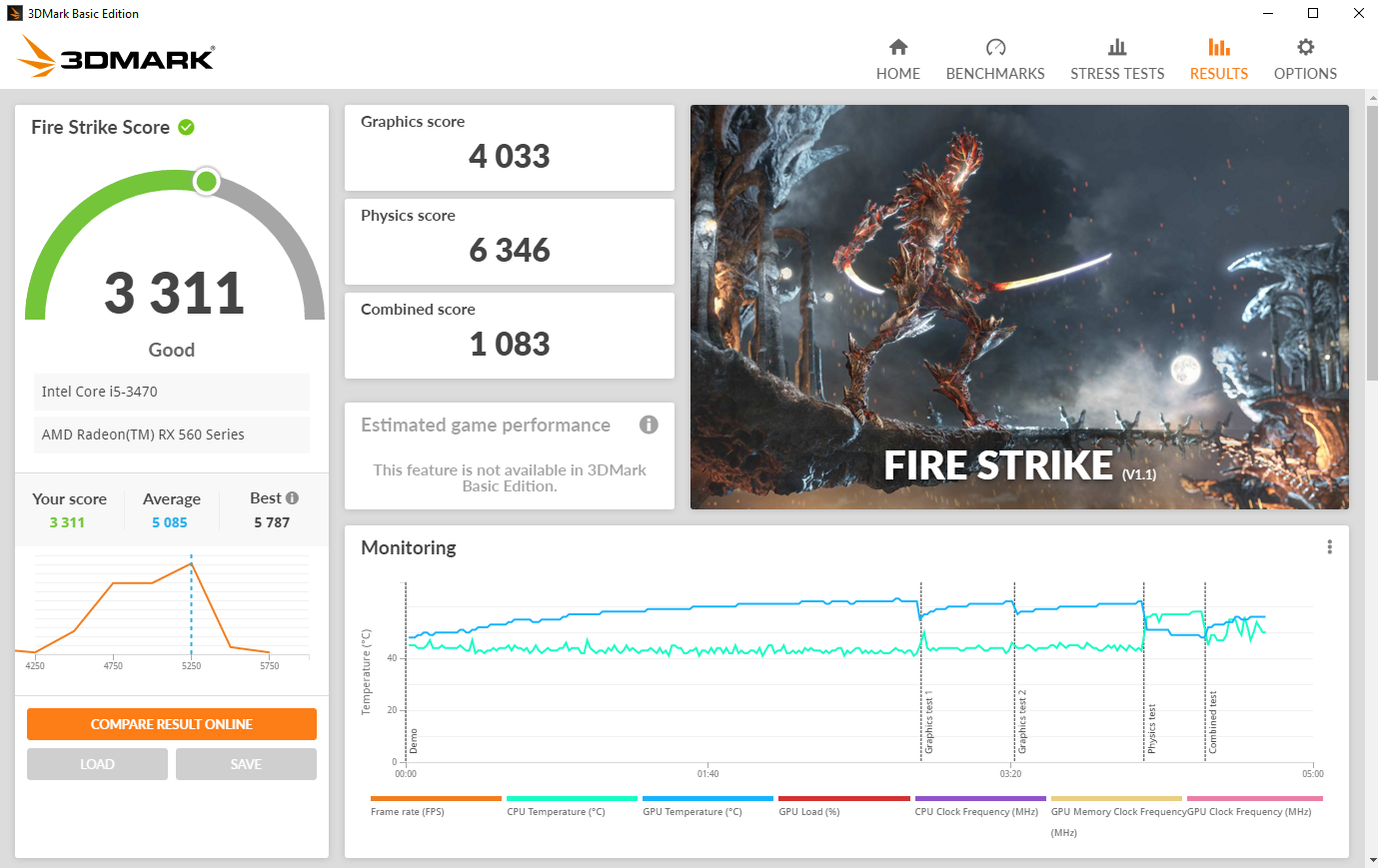This screenshot has height=868, width=1378.
Task: Click the green score gauge knob
Action: 206,181
